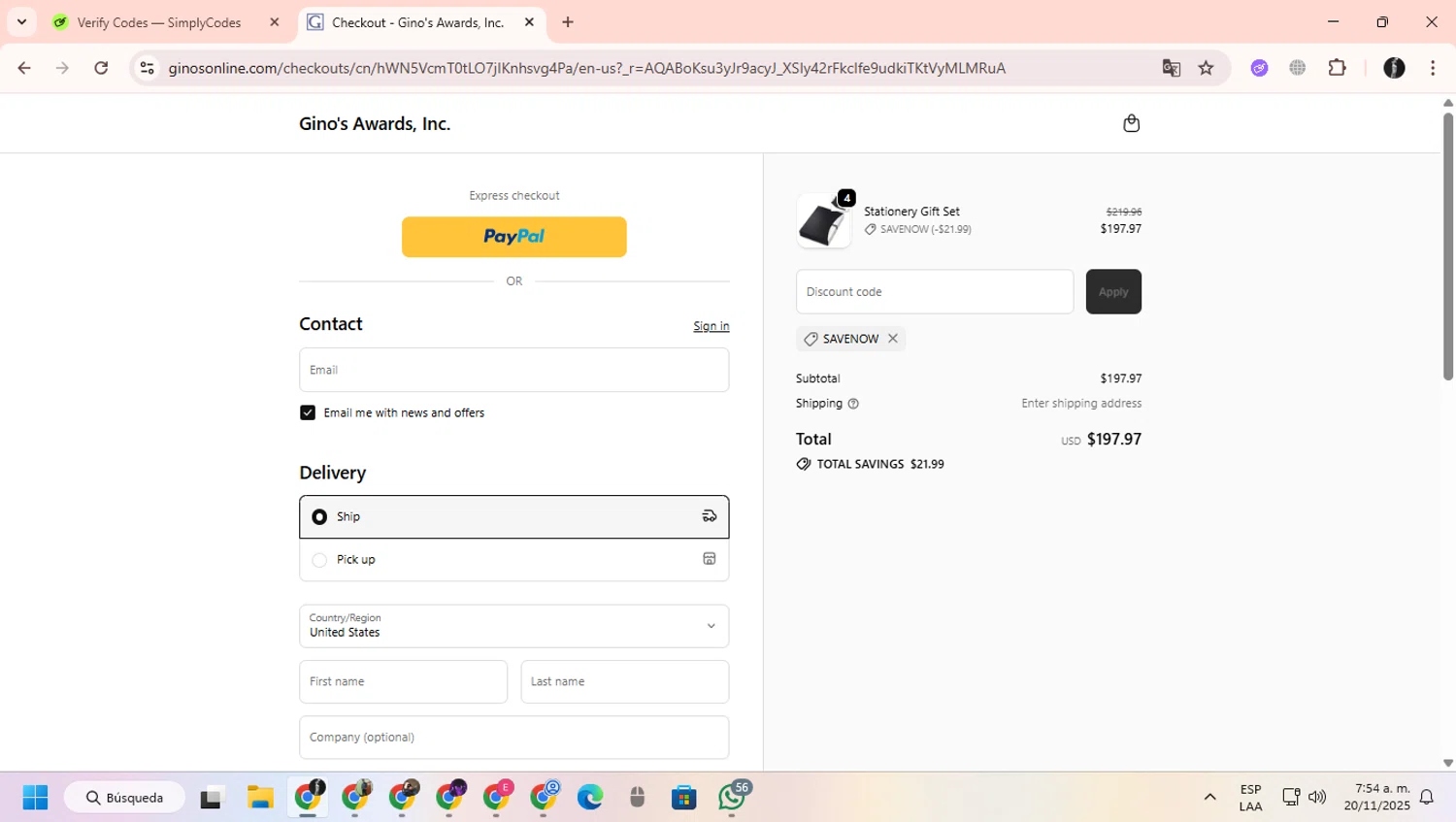Select the Ship delivery option
This screenshot has width=1456, height=822.
pos(513,517)
